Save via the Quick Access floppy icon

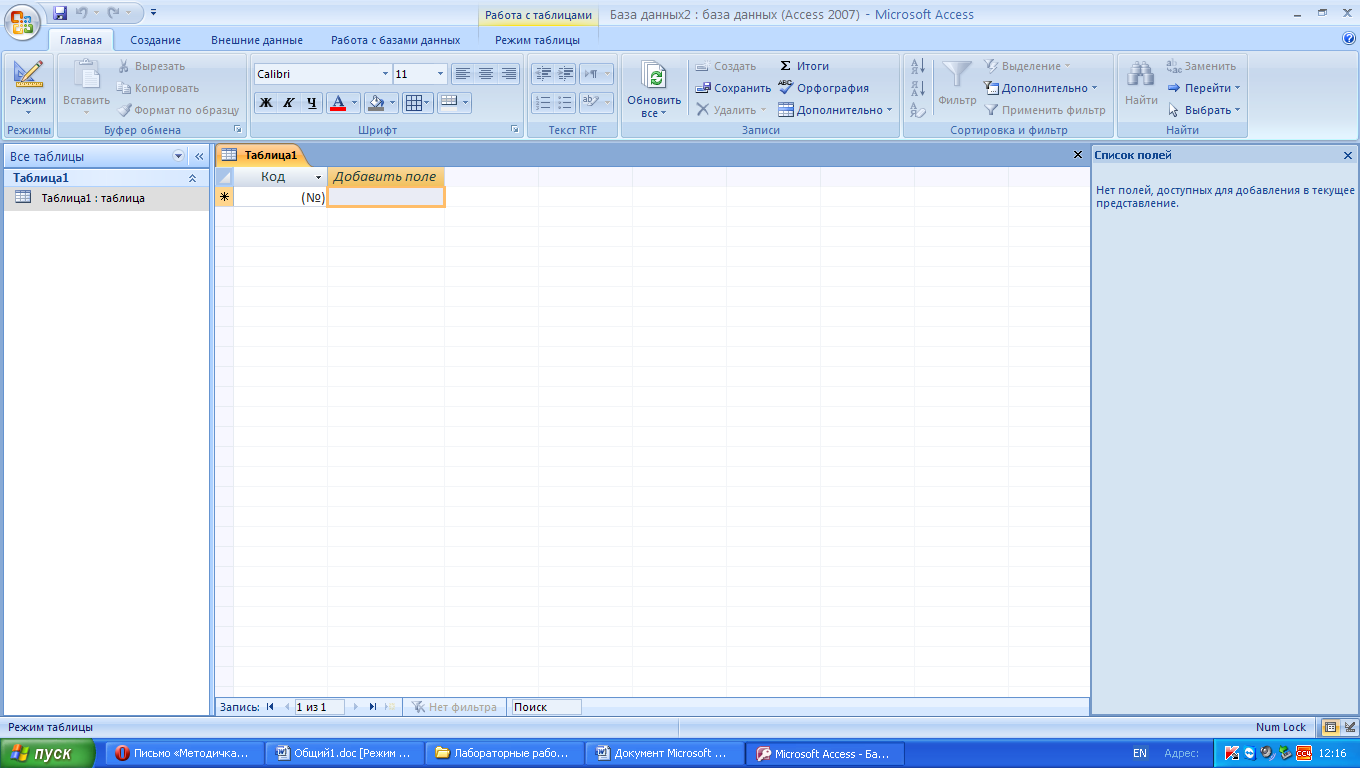(x=60, y=13)
